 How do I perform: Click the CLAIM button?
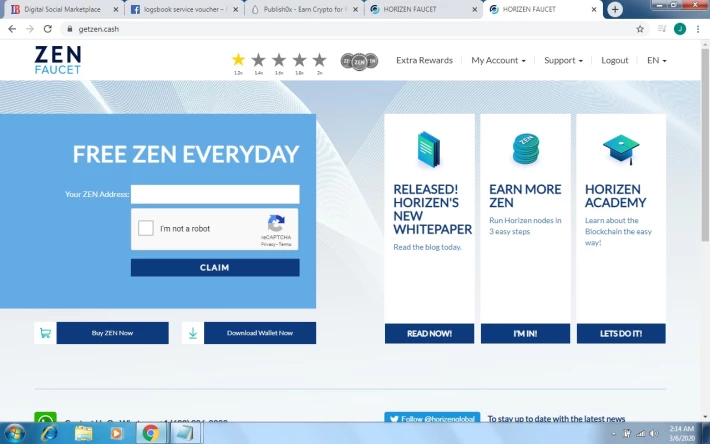pos(215,267)
